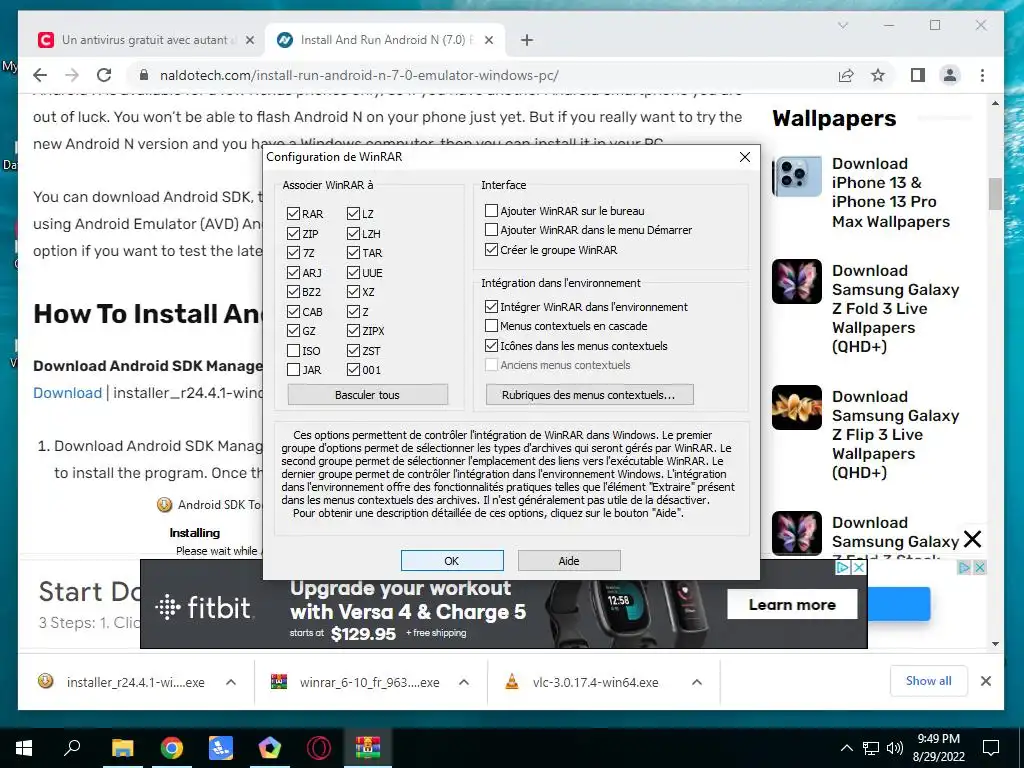
Task: Switch to Chrome in the taskbar
Action: (x=172, y=747)
